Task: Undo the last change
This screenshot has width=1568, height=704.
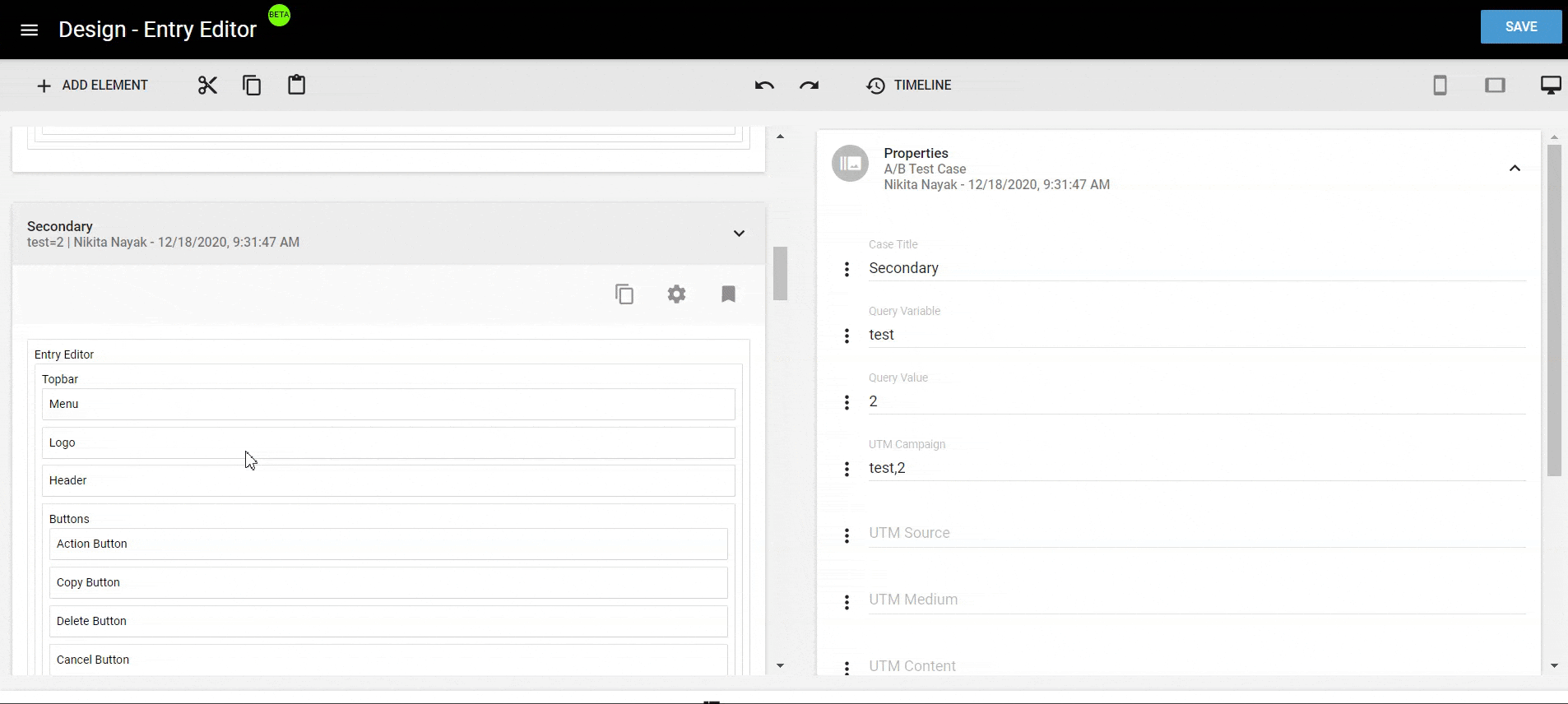Action: (764, 86)
